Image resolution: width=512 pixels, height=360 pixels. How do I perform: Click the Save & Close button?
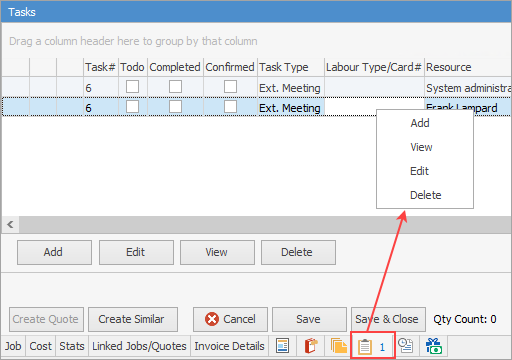click(x=388, y=319)
